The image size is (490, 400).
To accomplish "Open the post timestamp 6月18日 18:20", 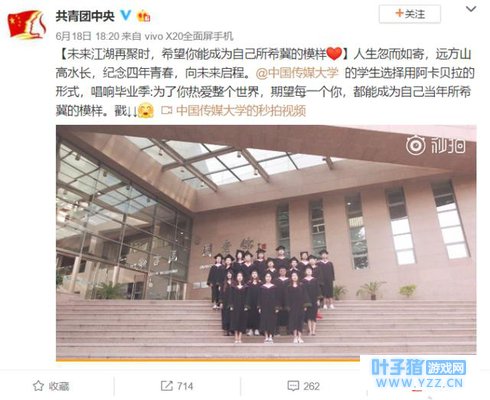I will tap(87, 36).
